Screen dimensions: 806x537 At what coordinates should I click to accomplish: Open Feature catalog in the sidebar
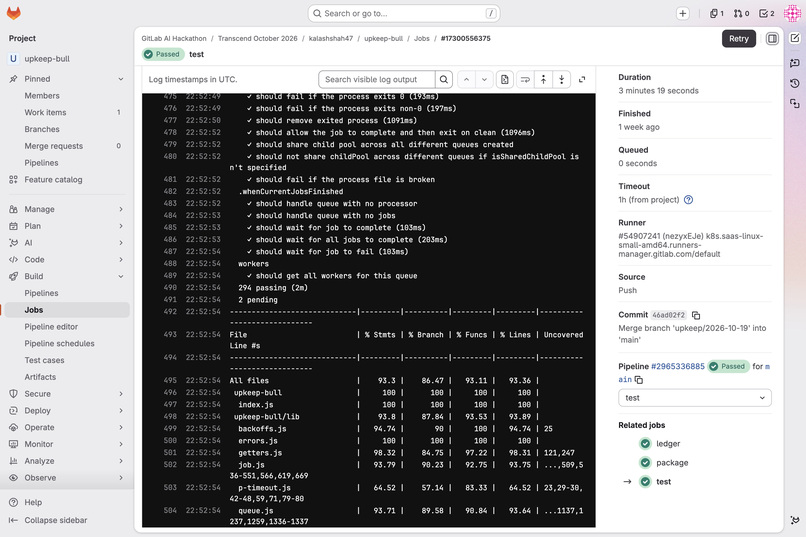click(67, 179)
